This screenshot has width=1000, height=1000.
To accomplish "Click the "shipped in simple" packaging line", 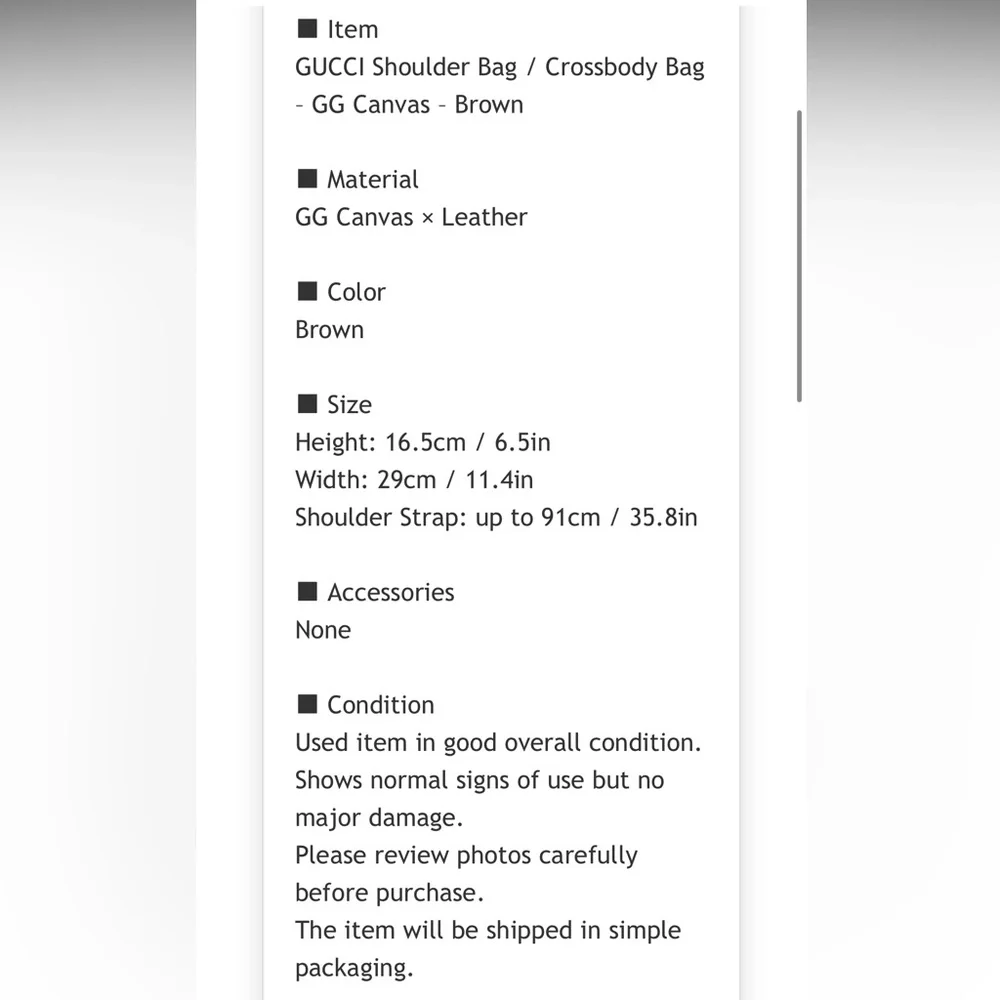I will tap(488, 930).
